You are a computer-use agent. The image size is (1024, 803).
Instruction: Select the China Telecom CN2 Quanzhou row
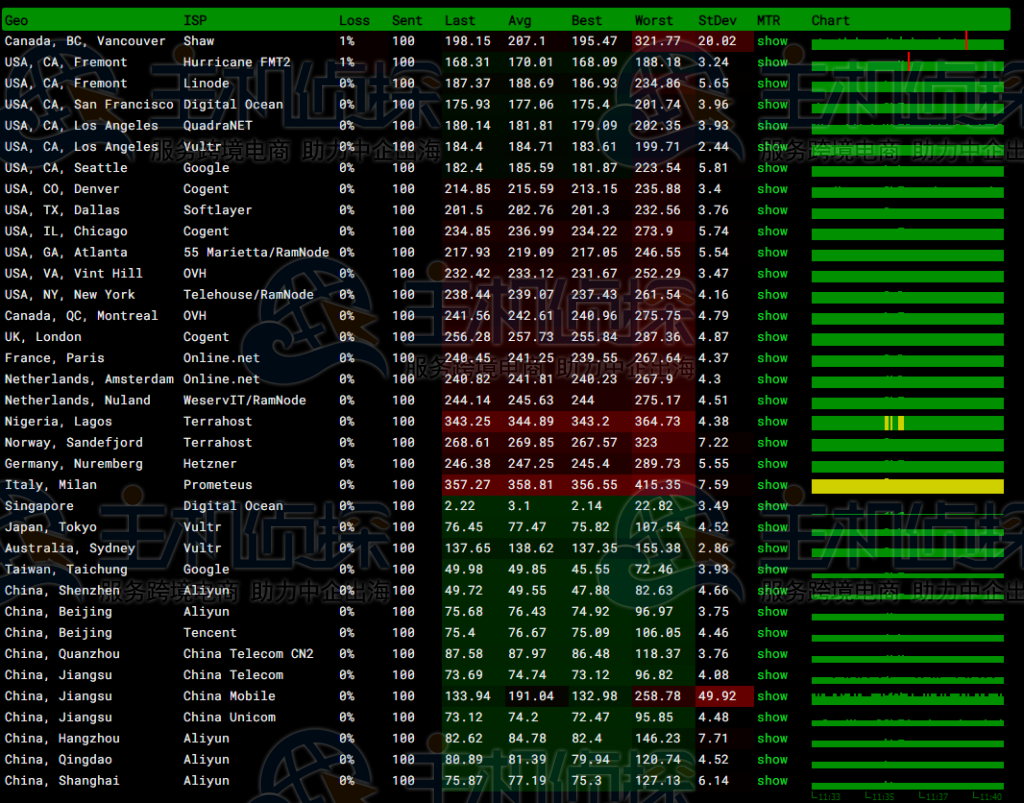248,654
